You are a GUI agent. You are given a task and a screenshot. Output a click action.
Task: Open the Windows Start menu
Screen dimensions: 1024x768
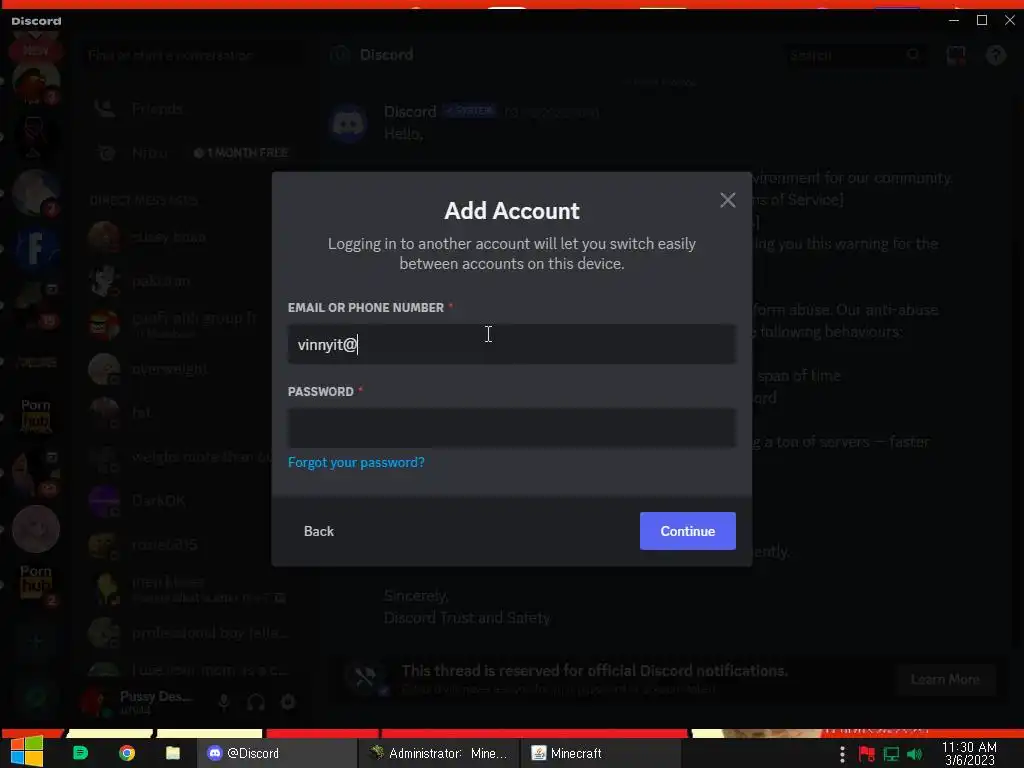point(27,752)
